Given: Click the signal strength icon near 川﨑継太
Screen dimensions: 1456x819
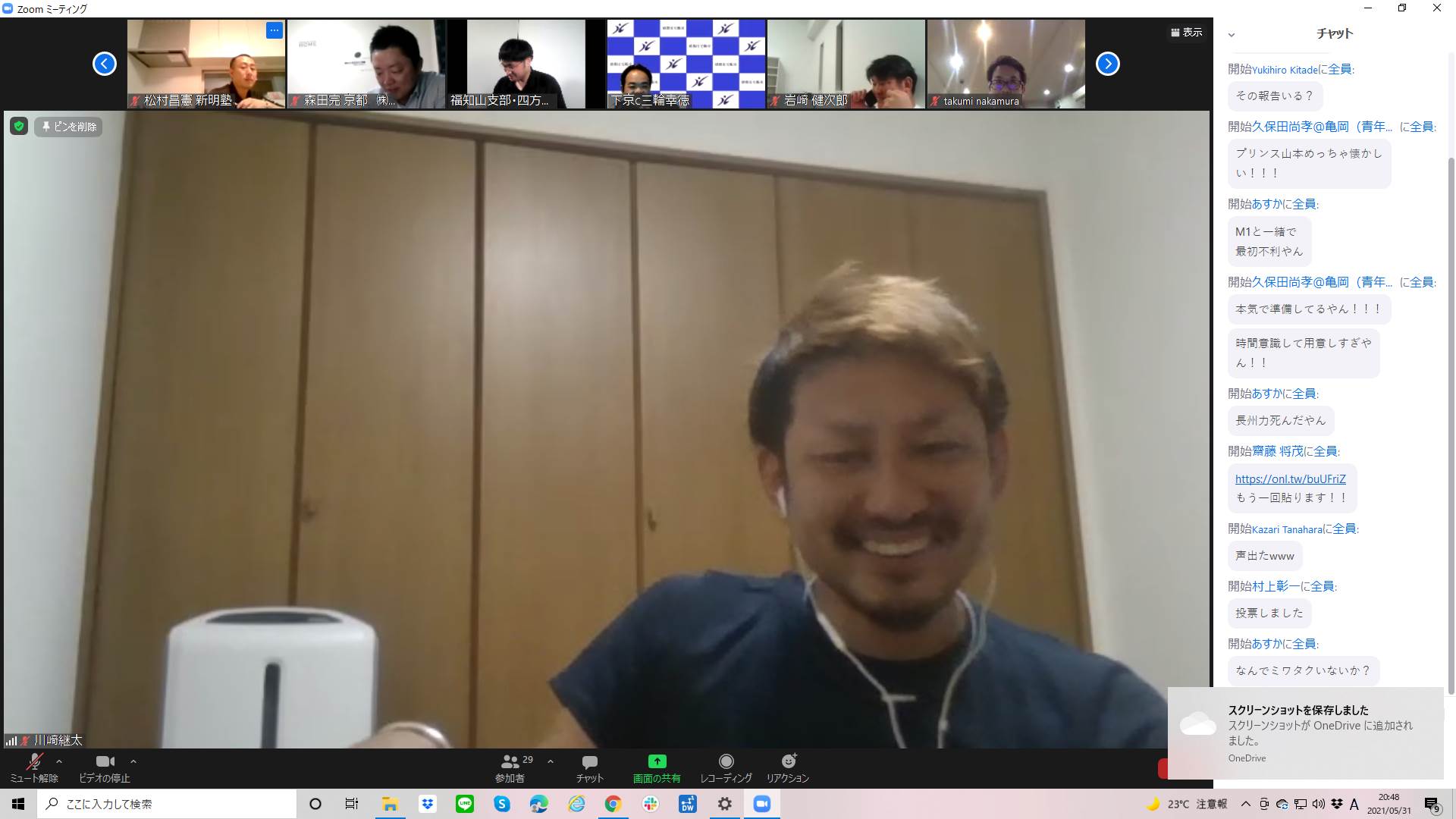Looking at the screenshot, I should [x=11, y=740].
